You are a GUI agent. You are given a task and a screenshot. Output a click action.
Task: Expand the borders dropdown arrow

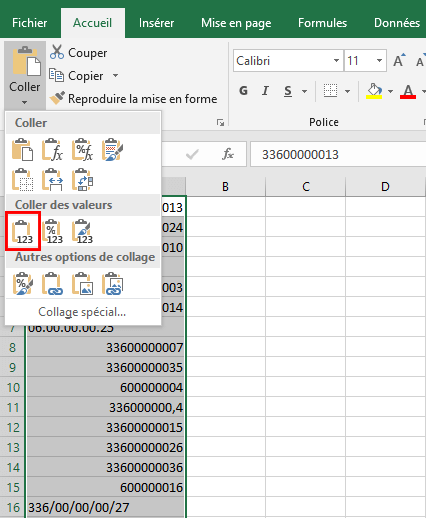click(347, 91)
